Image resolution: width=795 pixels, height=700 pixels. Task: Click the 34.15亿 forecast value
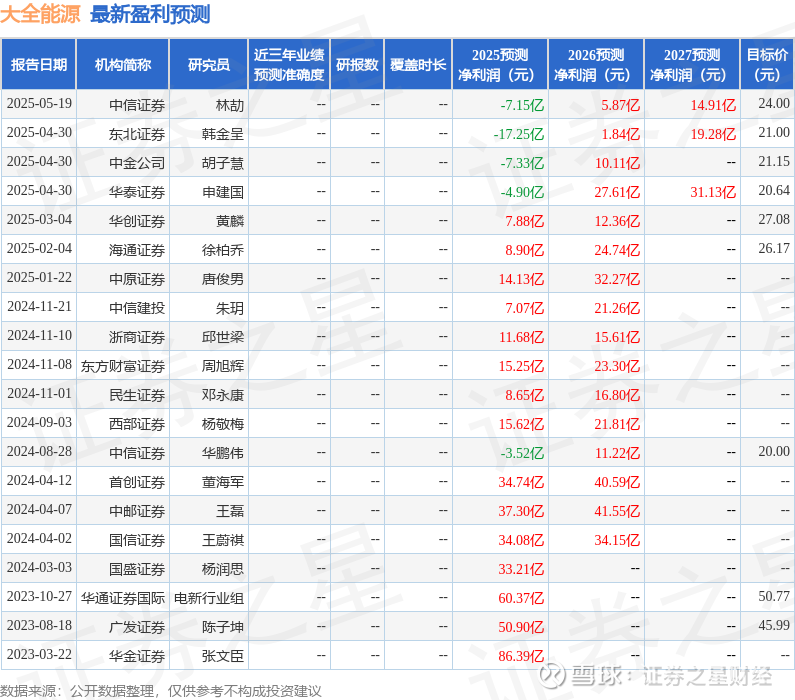point(617,540)
